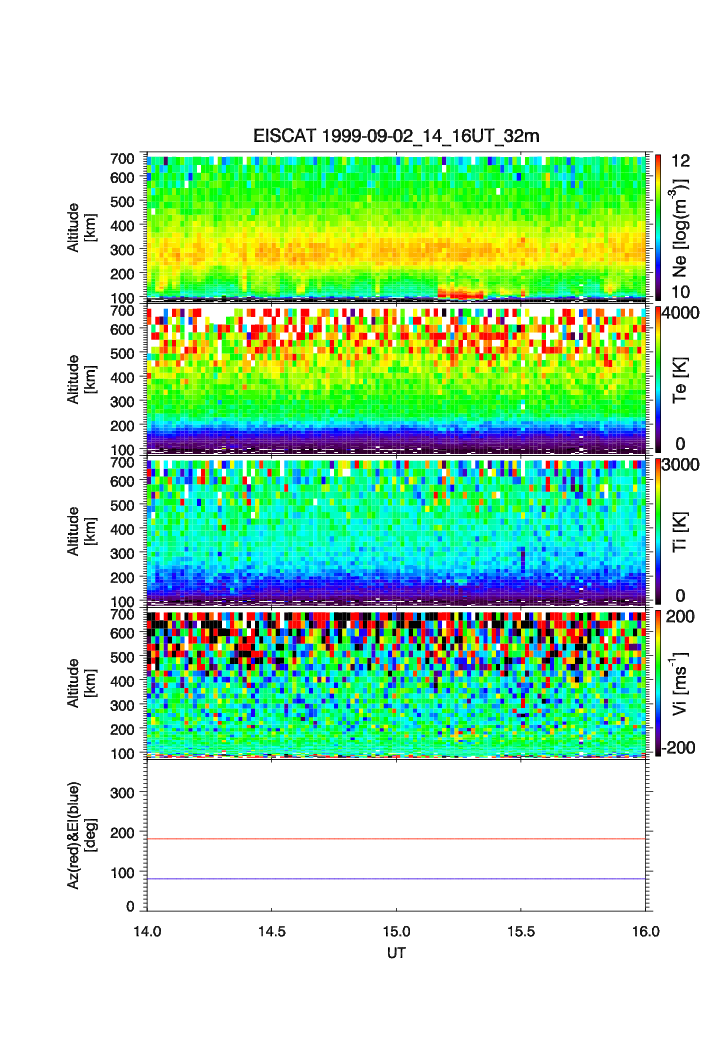Click the 14.0 tick label on the UT axis
This screenshot has width=708, height=1063.
click(x=148, y=930)
